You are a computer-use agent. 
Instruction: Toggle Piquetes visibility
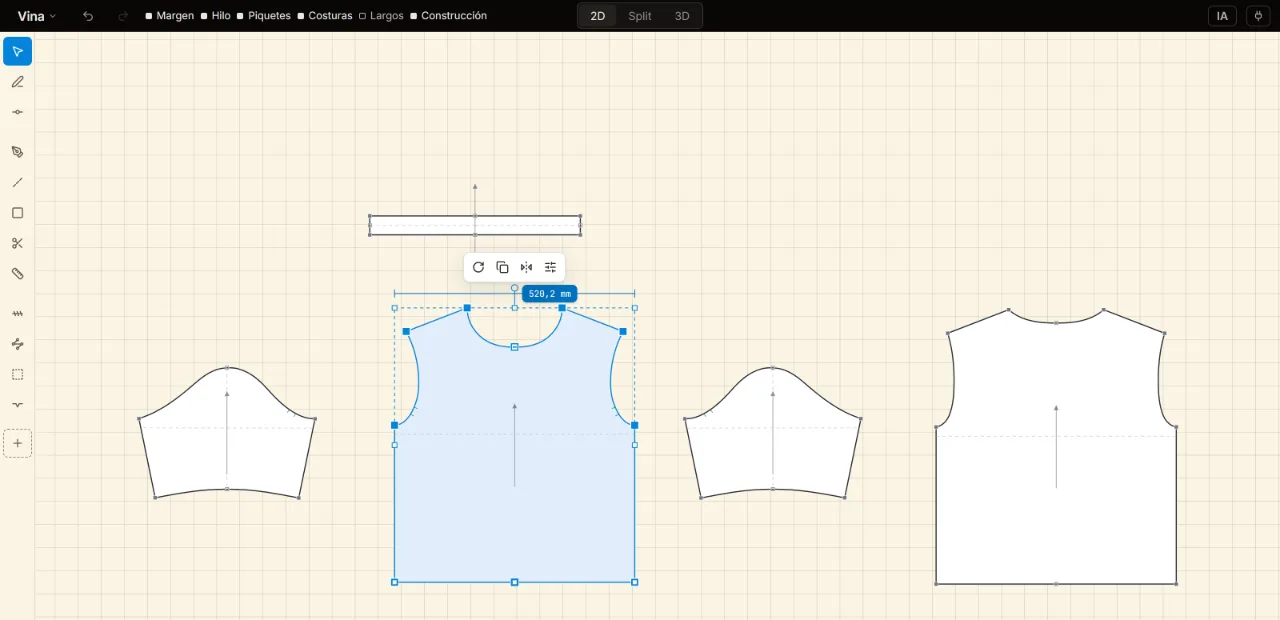point(263,16)
